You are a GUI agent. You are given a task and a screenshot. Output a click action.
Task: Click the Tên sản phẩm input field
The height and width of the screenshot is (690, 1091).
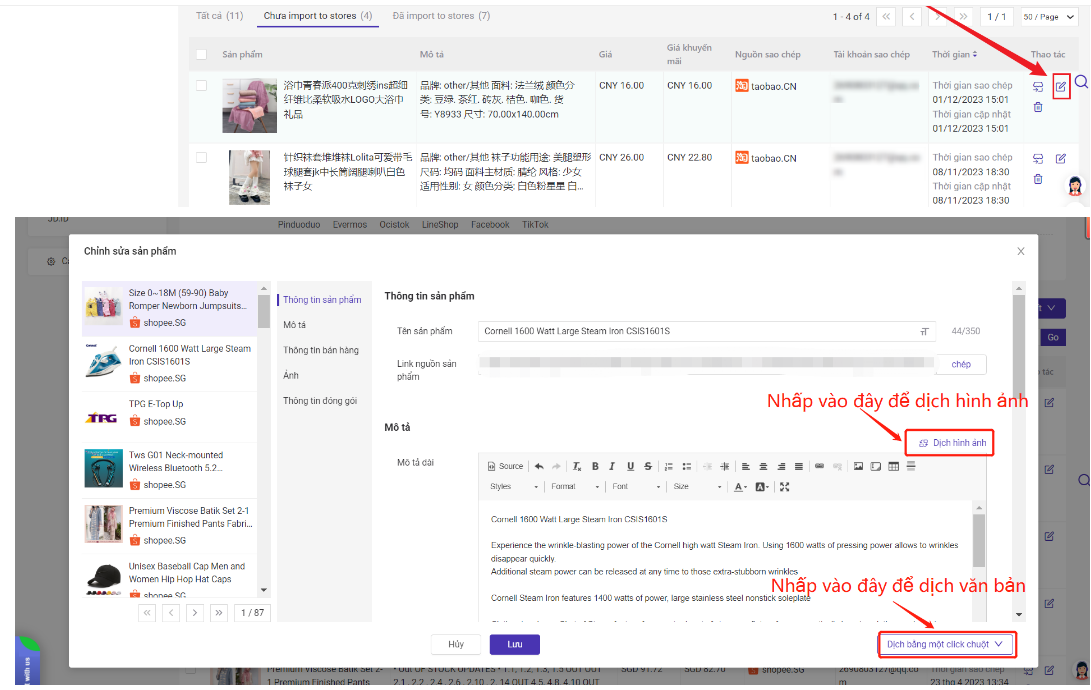[x=700, y=331]
